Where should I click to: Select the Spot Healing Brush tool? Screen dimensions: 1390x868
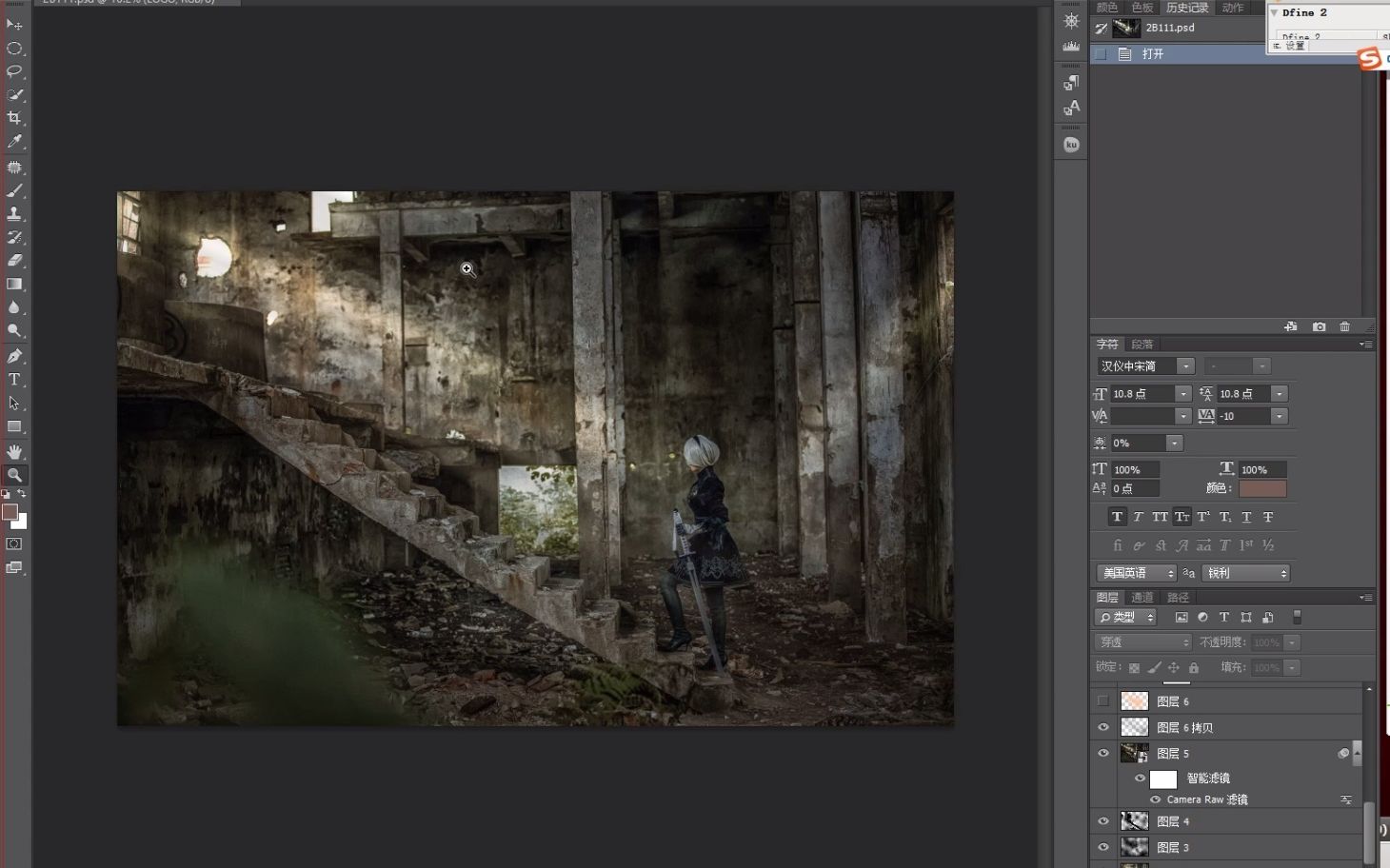pos(14,167)
